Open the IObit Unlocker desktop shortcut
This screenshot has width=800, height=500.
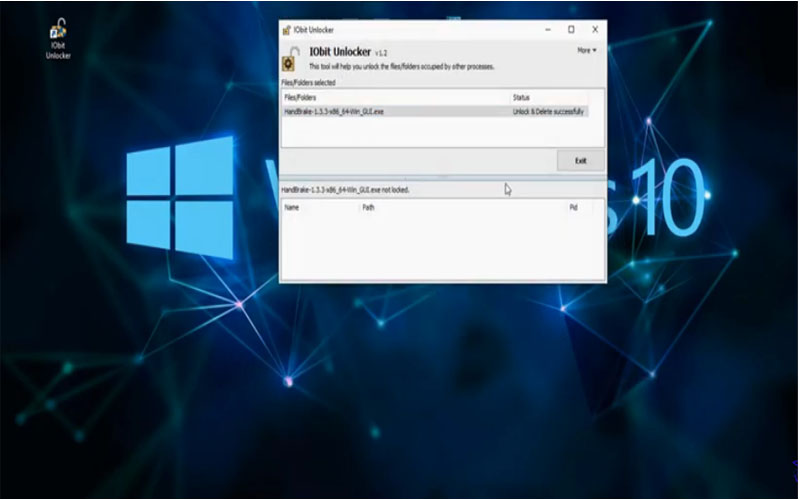coord(58,39)
